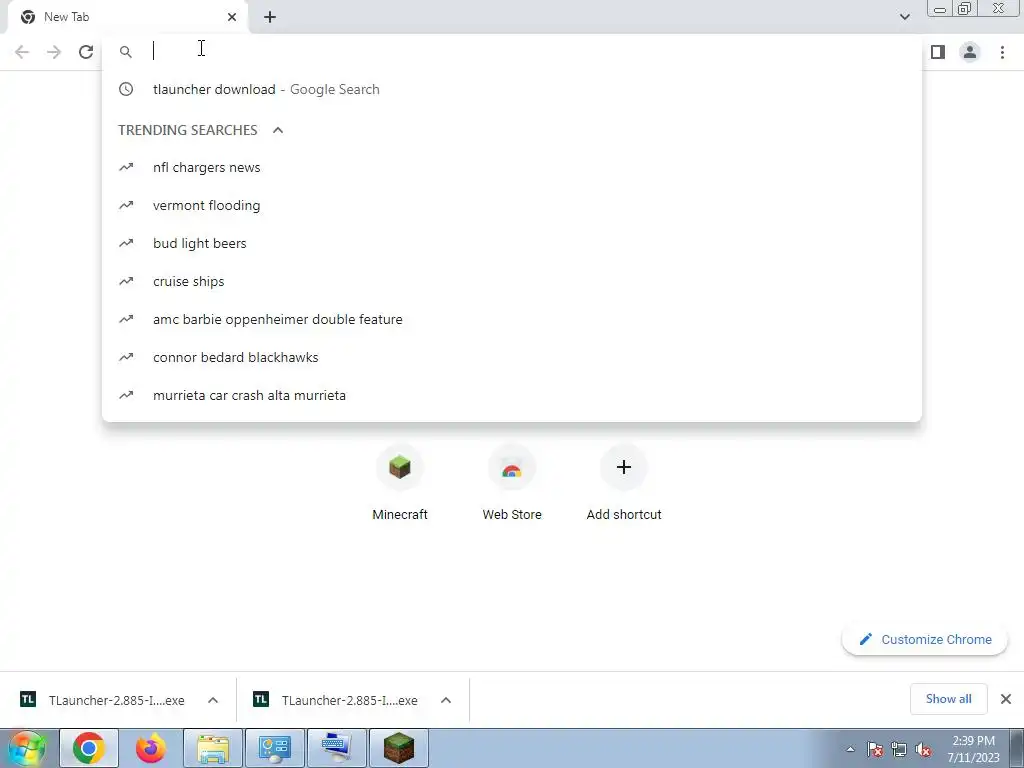Collapse the Trending Searches section

click(x=278, y=130)
